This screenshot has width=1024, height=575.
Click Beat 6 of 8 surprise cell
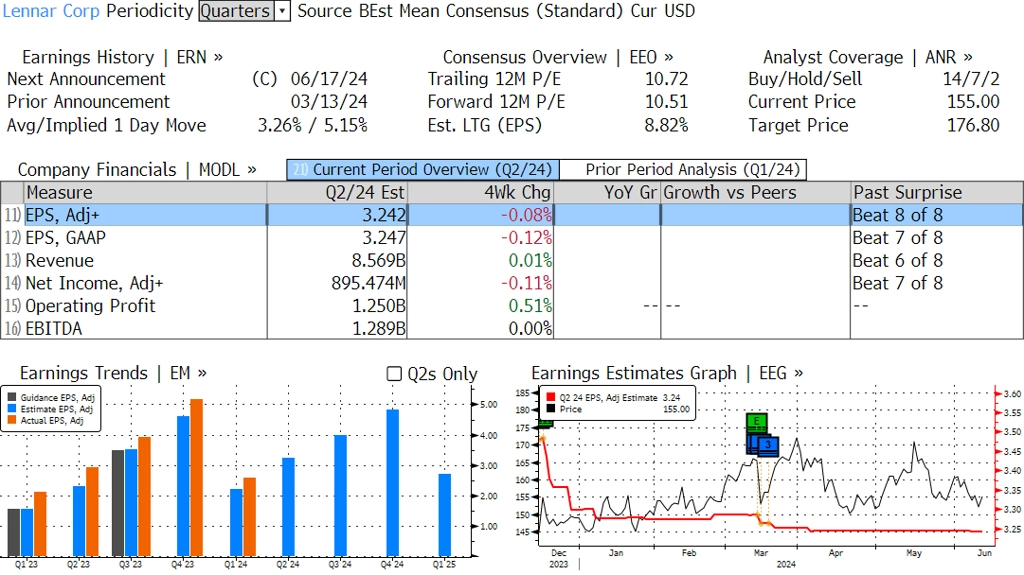point(897,261)
